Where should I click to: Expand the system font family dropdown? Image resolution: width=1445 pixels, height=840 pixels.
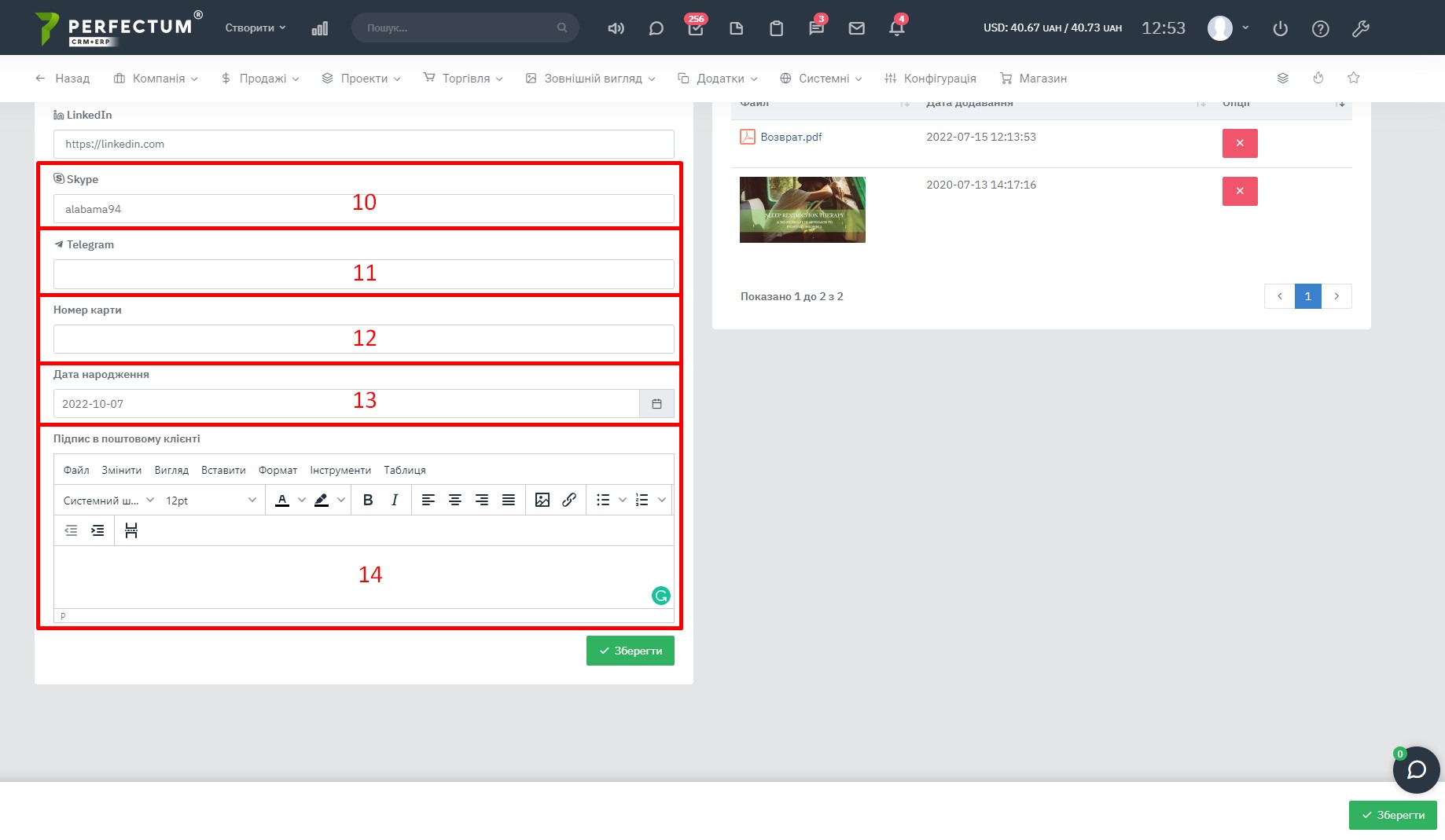coord(108,501)
